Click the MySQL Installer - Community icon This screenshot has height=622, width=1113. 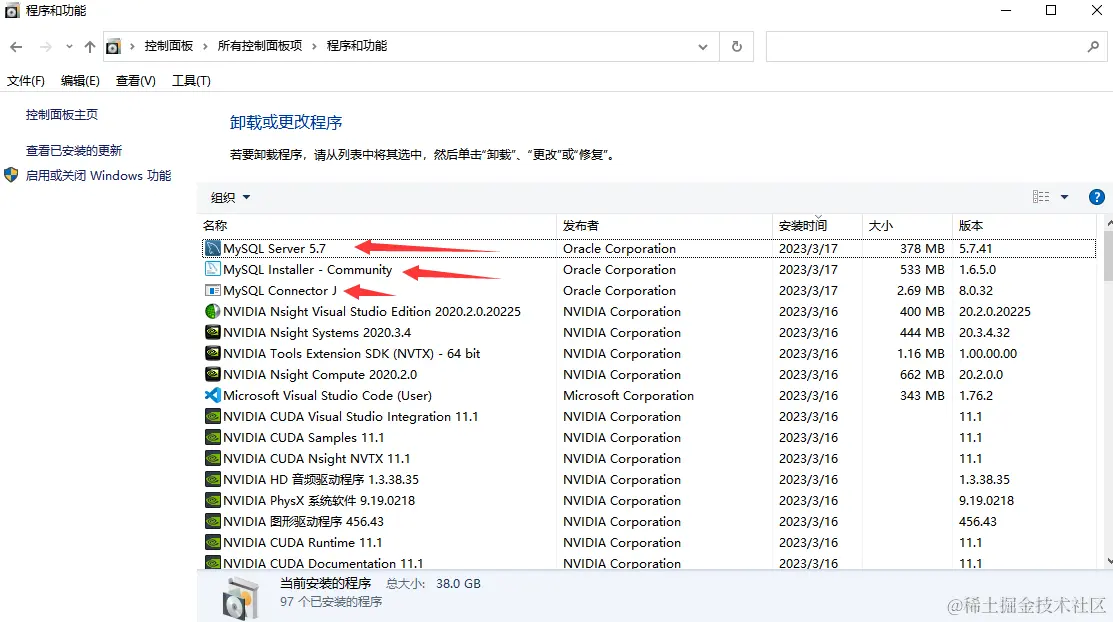point(212,269)
